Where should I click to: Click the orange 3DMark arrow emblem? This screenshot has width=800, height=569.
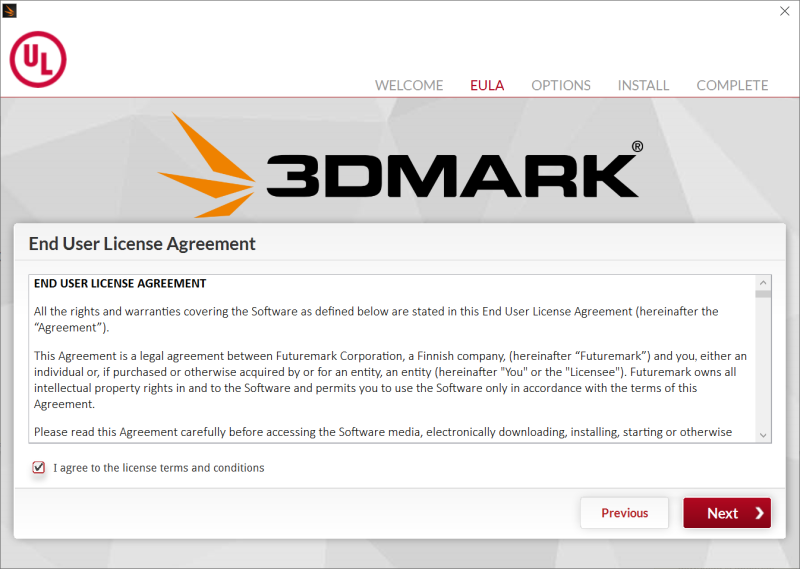coord(207,165)
